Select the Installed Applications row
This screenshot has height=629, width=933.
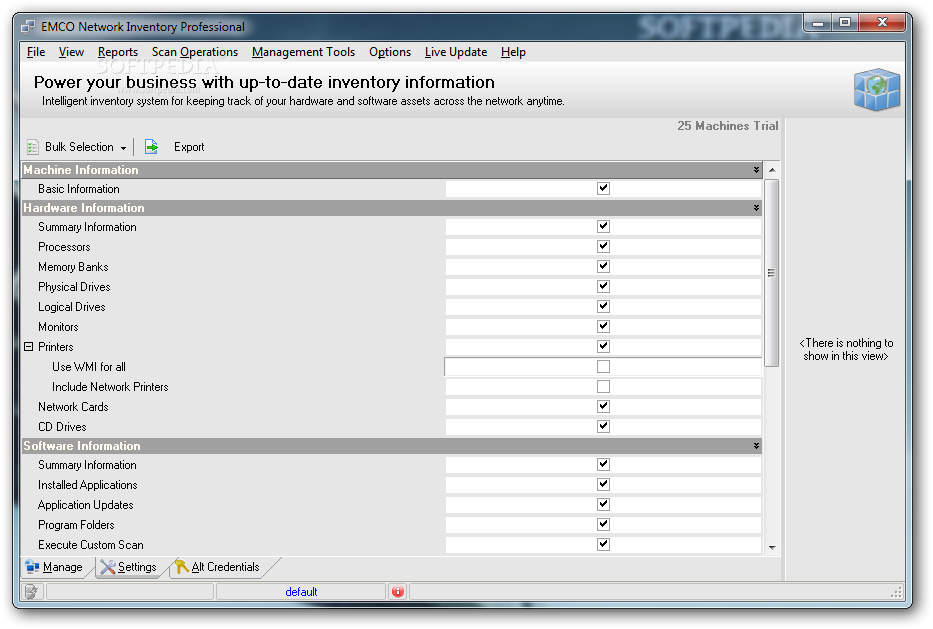[392, 485]
